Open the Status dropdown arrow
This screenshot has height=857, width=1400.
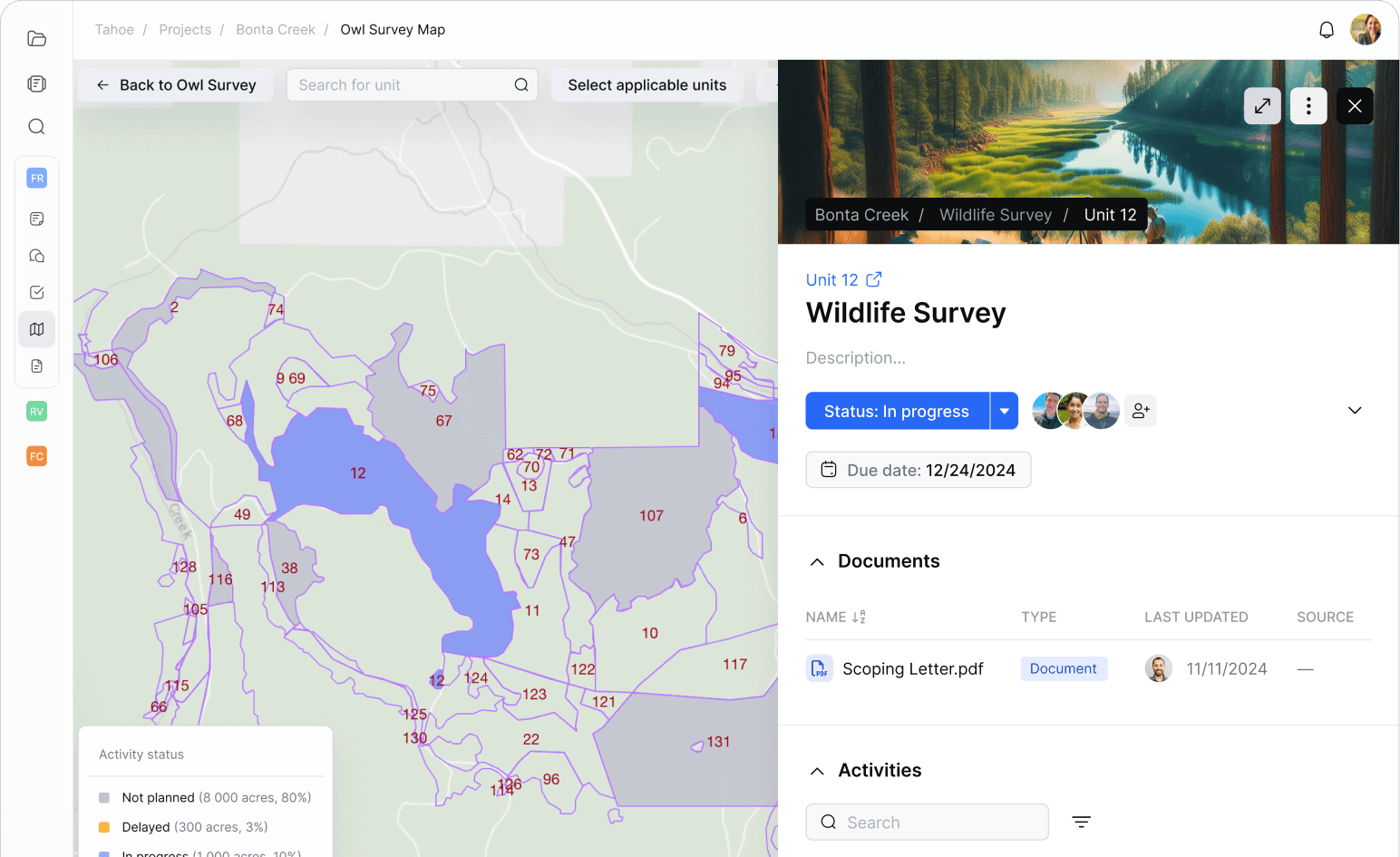[1004, 411]
